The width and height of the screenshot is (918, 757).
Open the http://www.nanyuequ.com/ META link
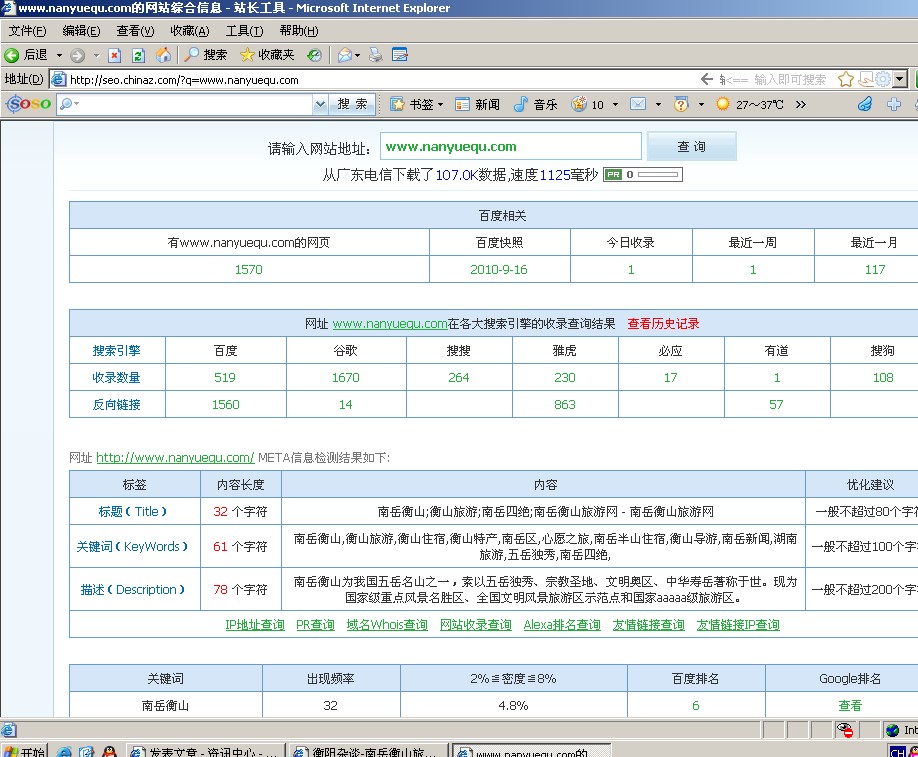[175, 457]
